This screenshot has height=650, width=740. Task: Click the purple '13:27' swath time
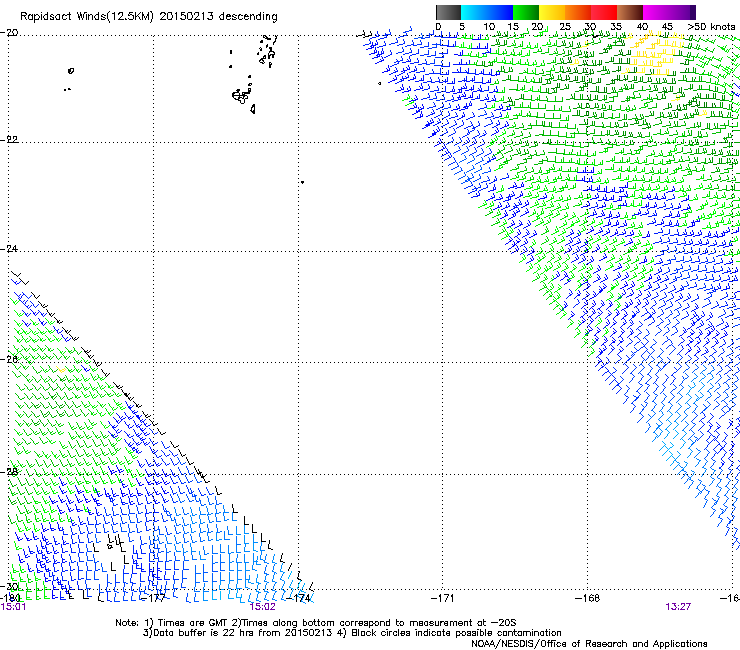(x=678, y=607)
